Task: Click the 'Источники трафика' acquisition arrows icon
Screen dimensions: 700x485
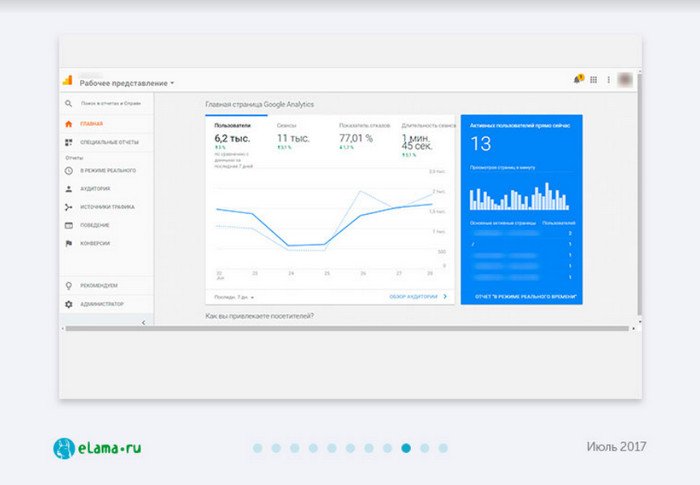Action: (68, 207)
